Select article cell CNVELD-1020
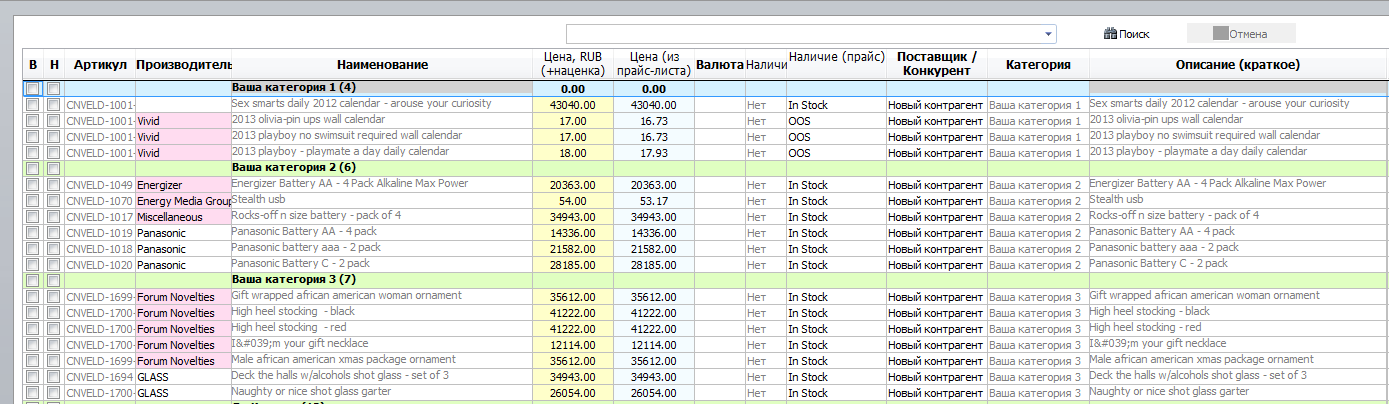 coord(99,265)
